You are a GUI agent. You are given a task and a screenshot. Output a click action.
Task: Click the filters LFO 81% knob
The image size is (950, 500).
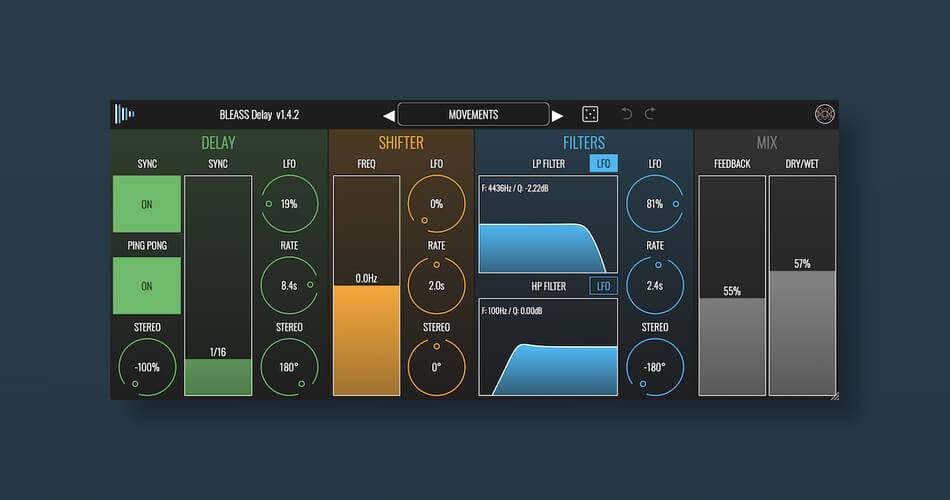[655, 204]
